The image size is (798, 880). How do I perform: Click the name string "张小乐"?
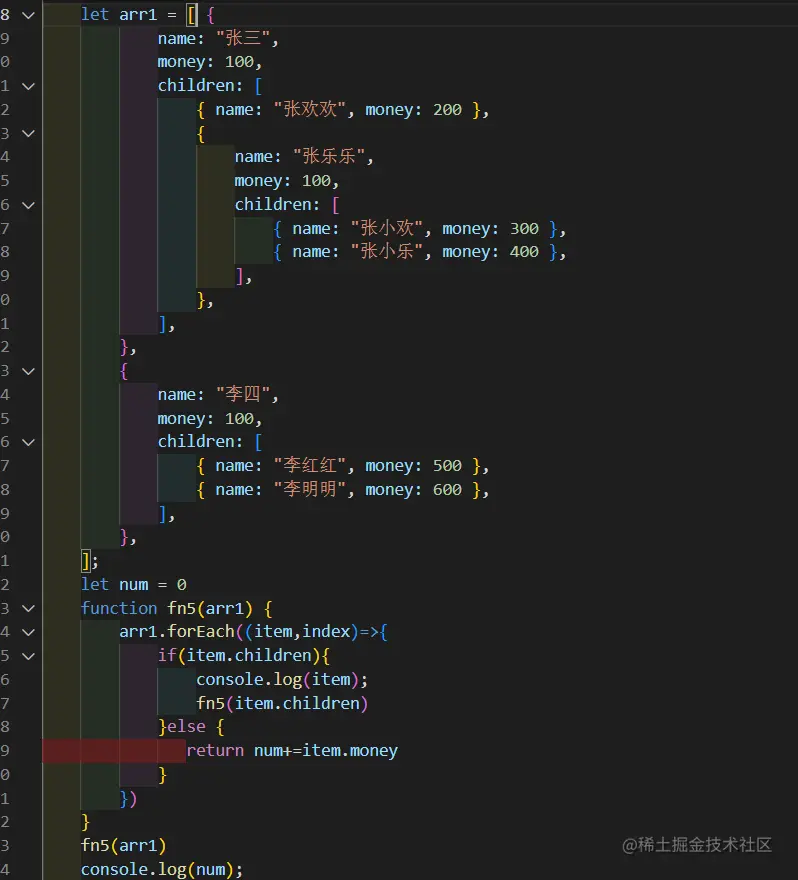tap(387, 251)
